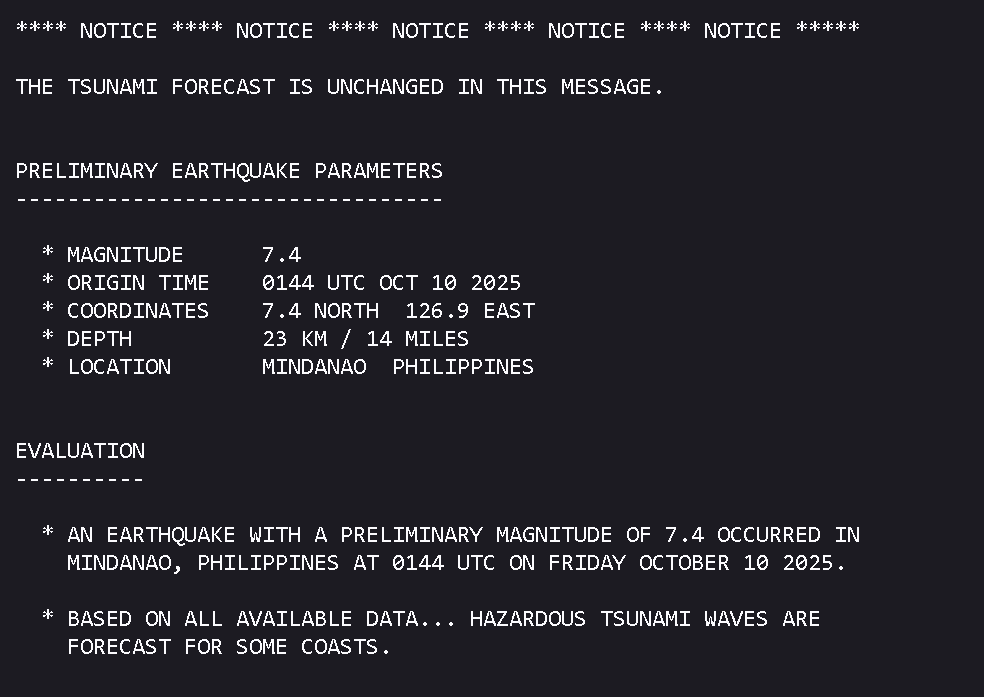Select the 7.4 magnitude value
Screen dimensions: 984x697
[x=281, y=255]
